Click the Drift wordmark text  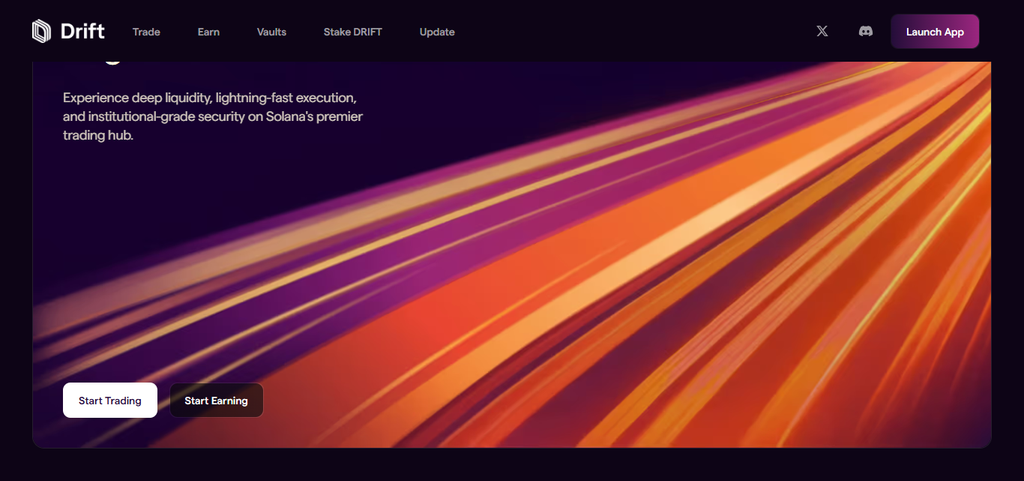pyautogui.click(x=82, y=31)
